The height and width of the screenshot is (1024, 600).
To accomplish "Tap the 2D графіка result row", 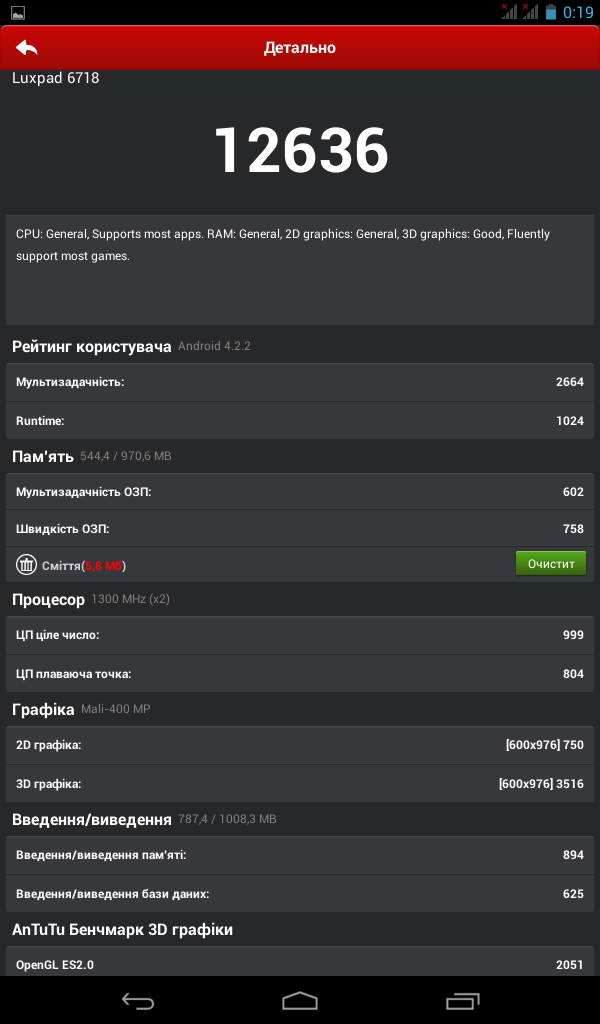I will click(x=300, y=745).
